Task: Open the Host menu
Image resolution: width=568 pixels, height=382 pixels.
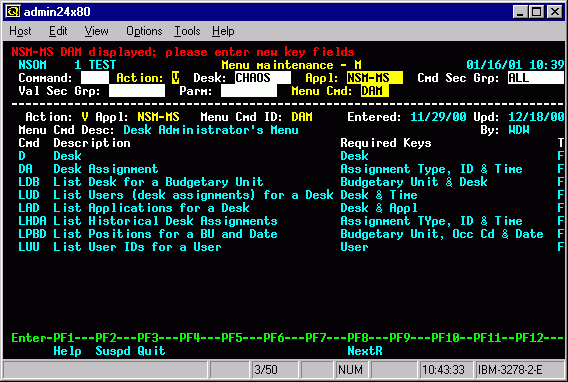Action: tap(20, 31)
